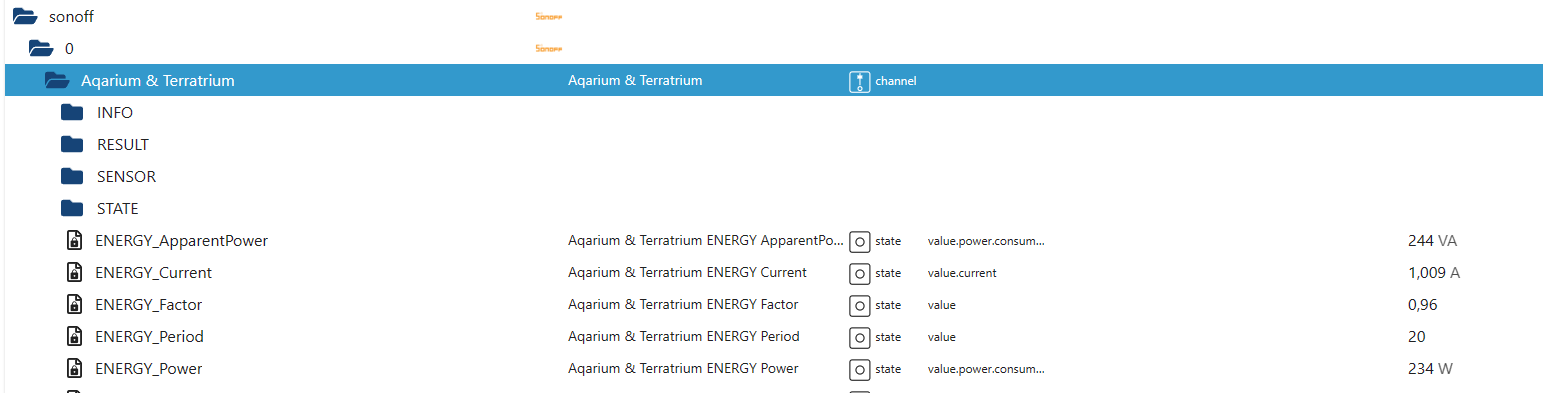Click the ENERGY_Power locked file icon
1543x393 pixels.
coord(74,368)
